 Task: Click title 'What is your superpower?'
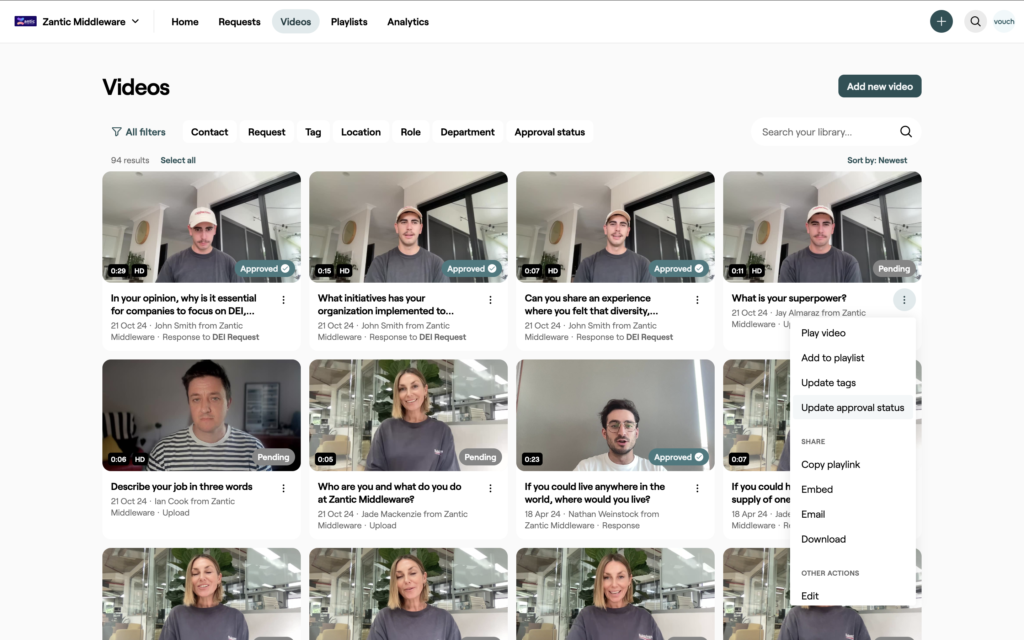(x=788, y=298)
